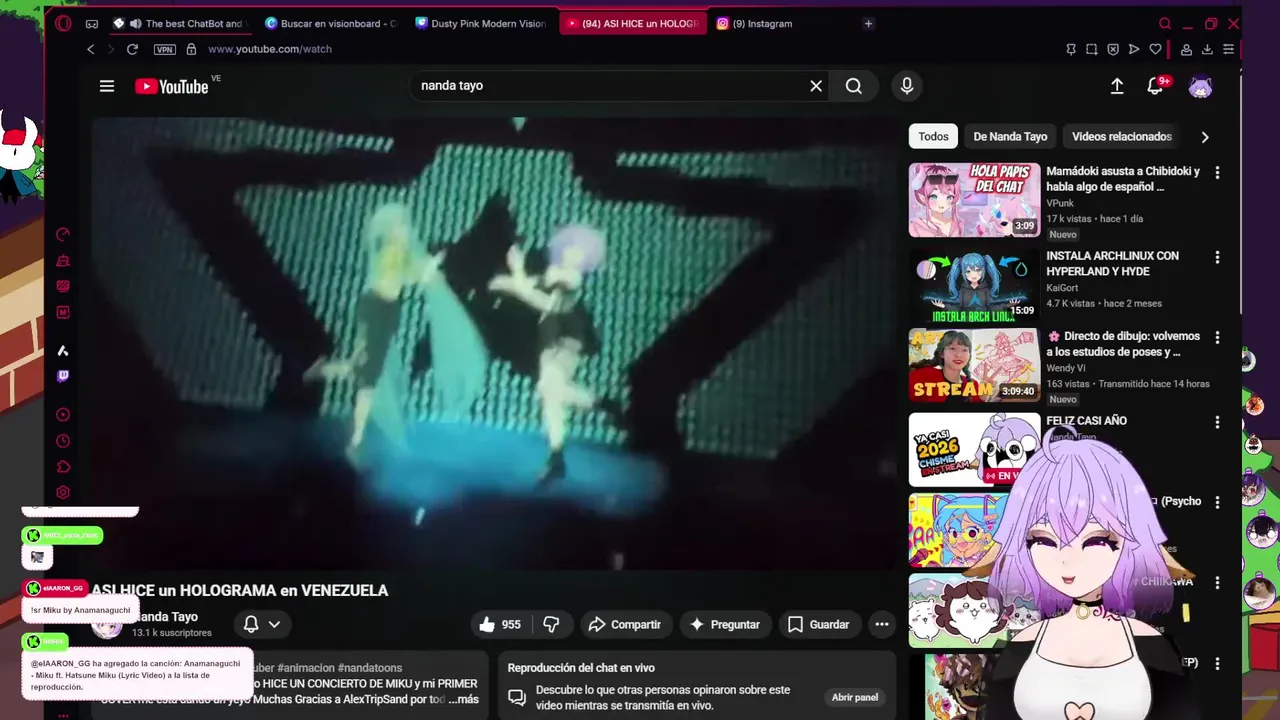This screenshot has height=720, width=1280.
Task: Open Extensions cube in sidebar
Action: click(63, 467)
